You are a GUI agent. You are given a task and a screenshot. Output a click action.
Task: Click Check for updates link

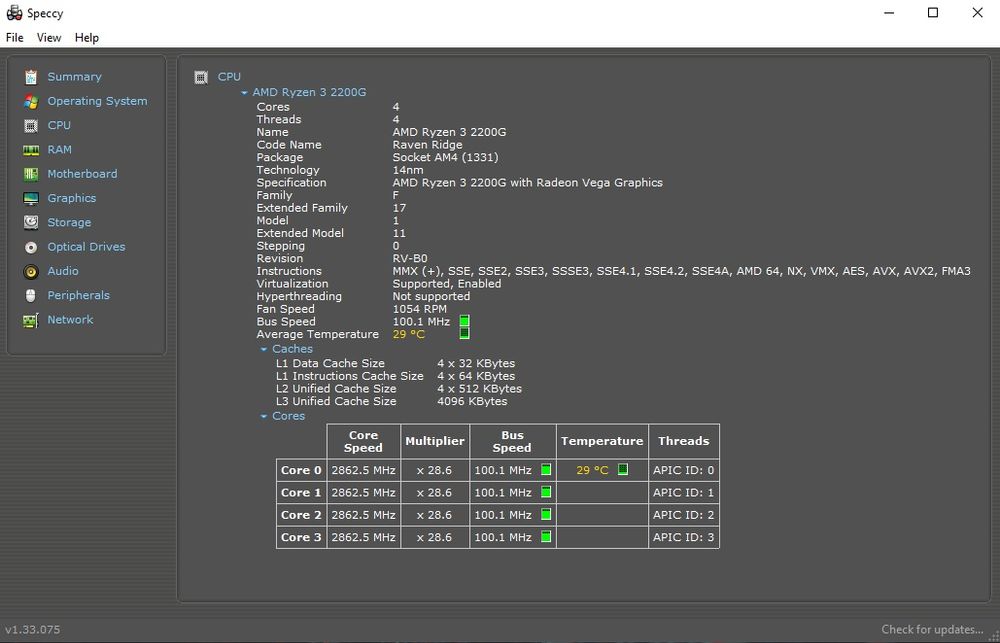coord(932,629)
